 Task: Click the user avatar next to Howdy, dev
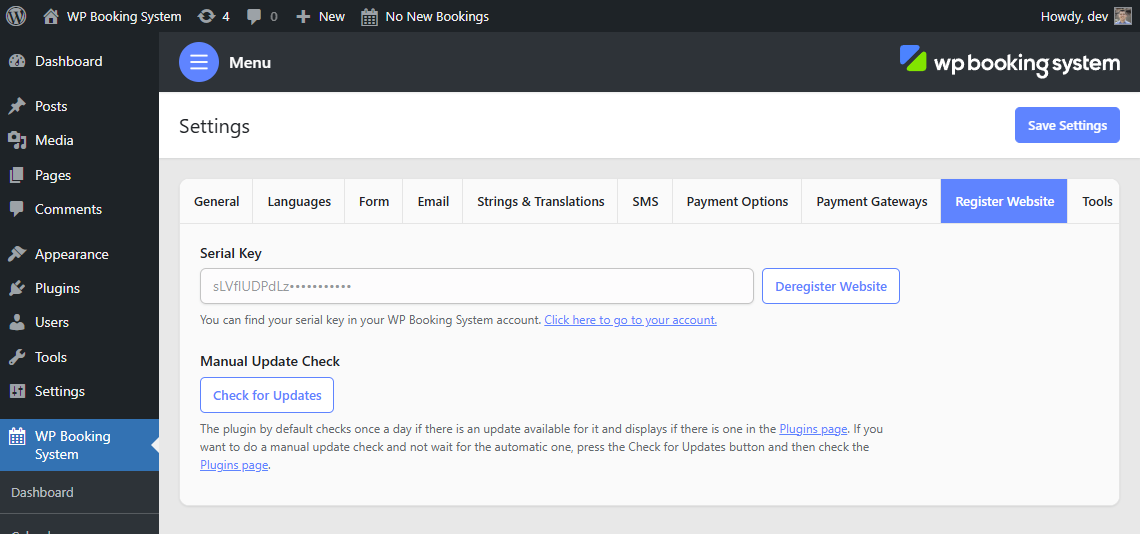(1123, 16)
